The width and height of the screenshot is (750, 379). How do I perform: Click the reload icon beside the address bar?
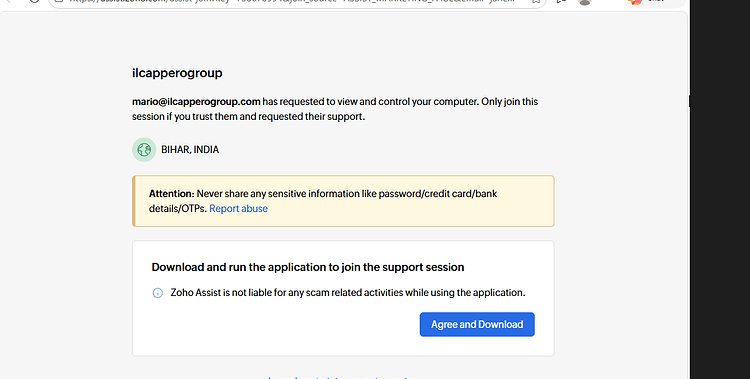pyautogui.click(x=34, y=1)
